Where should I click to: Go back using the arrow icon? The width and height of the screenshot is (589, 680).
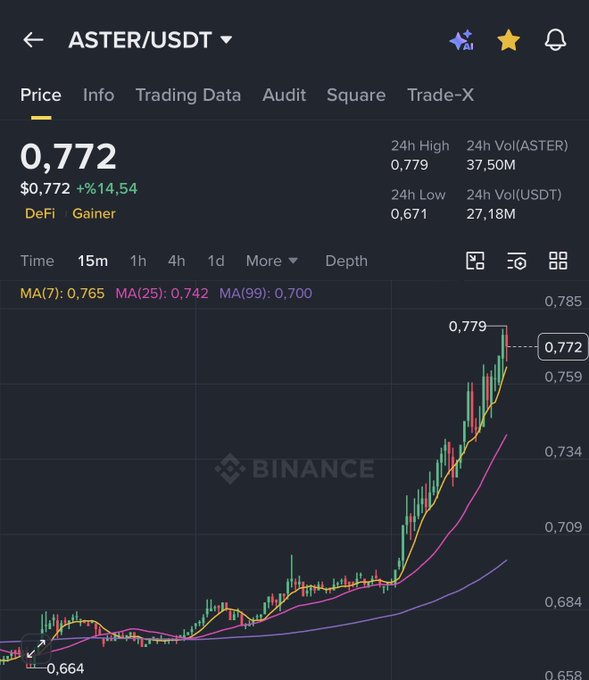click(x=33, y=40)
